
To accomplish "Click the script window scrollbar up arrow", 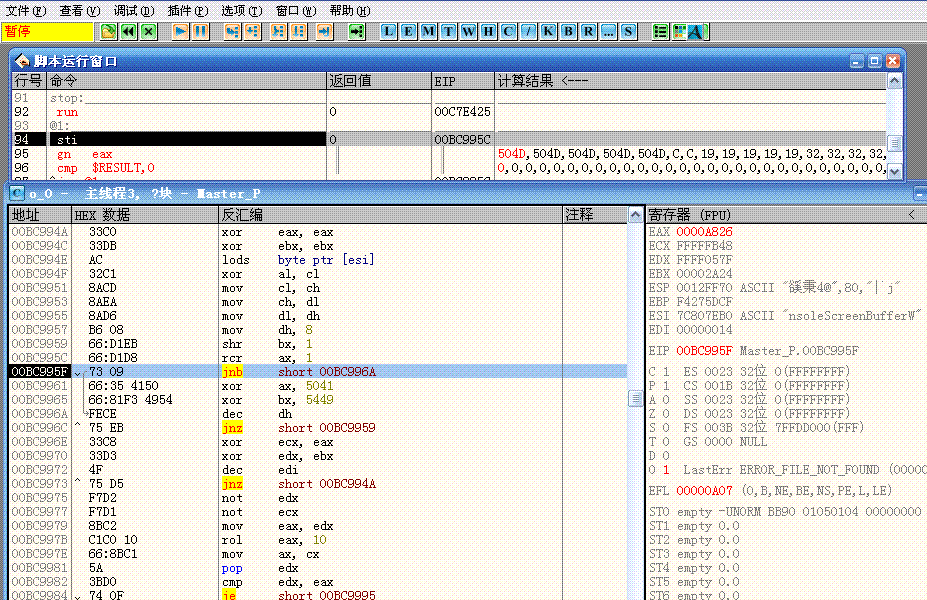I will pos(894,81).
